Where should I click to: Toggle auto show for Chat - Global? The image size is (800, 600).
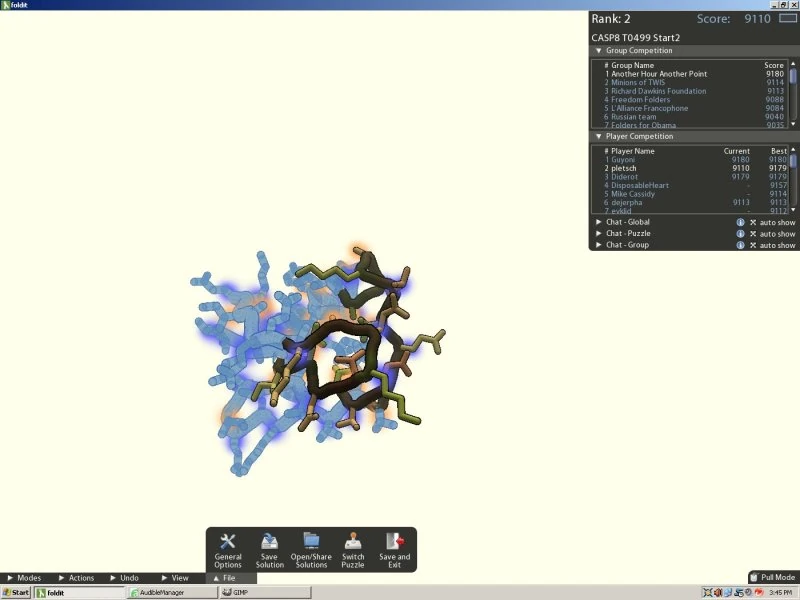[753, 222]
